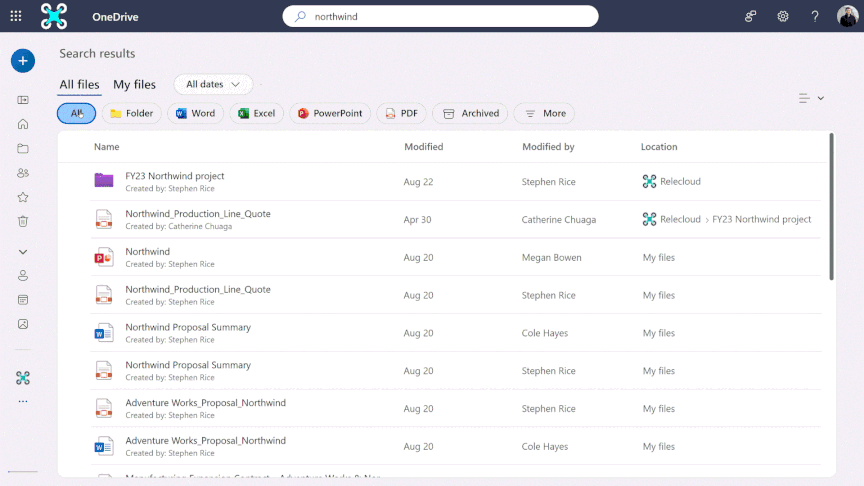Click the search magnifier icon
The width and height of the screenshot is (864, 486).
tap(300, 17)
